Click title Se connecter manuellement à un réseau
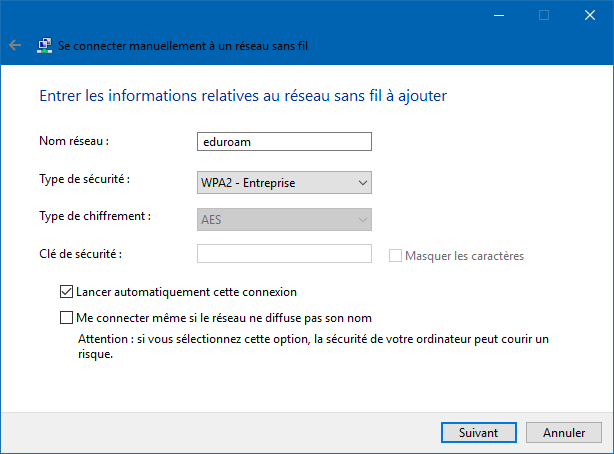This screenshot has width=614, height=454. pos(183,46)
